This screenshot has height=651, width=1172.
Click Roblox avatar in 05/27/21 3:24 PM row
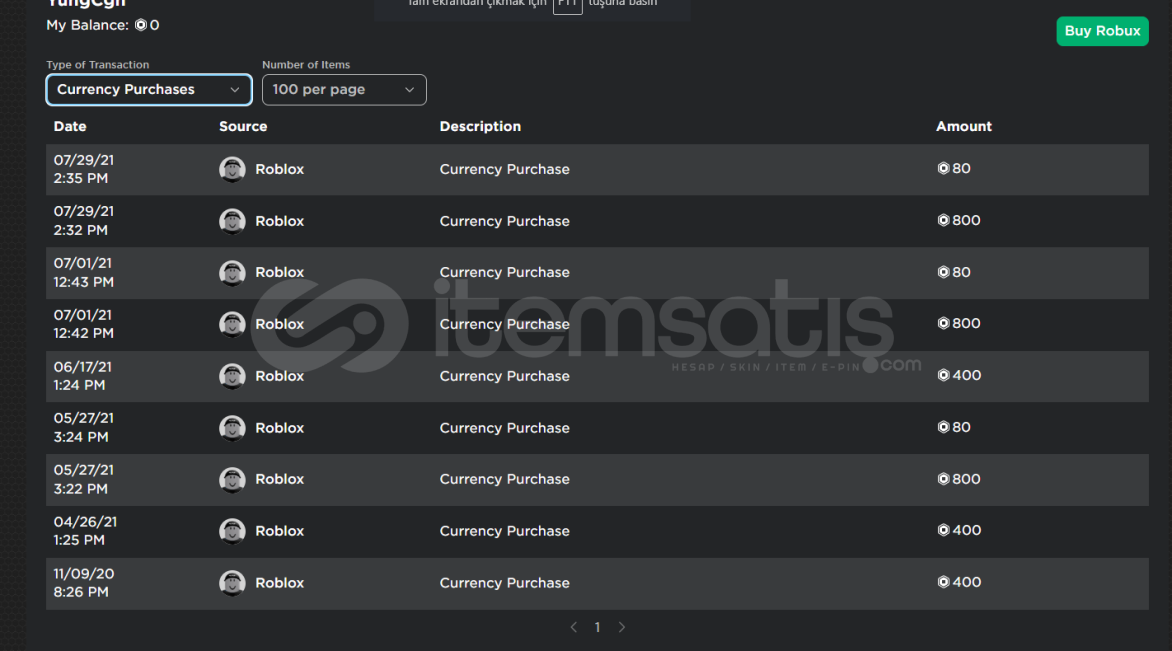232,428
